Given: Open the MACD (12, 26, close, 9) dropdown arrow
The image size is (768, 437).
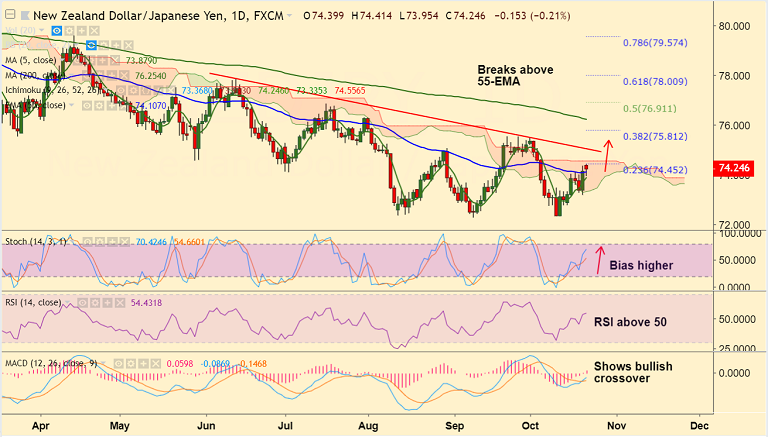Looking at the screenshot, I should coord(104,364).
